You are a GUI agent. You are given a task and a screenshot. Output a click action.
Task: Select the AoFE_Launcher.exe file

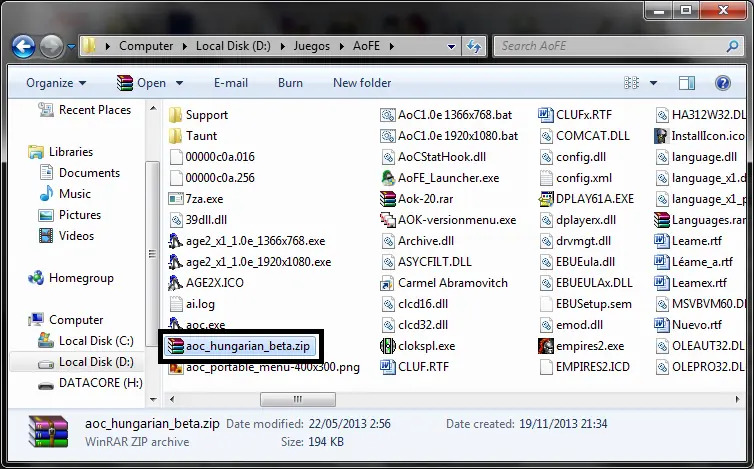(x=440, y=178)
